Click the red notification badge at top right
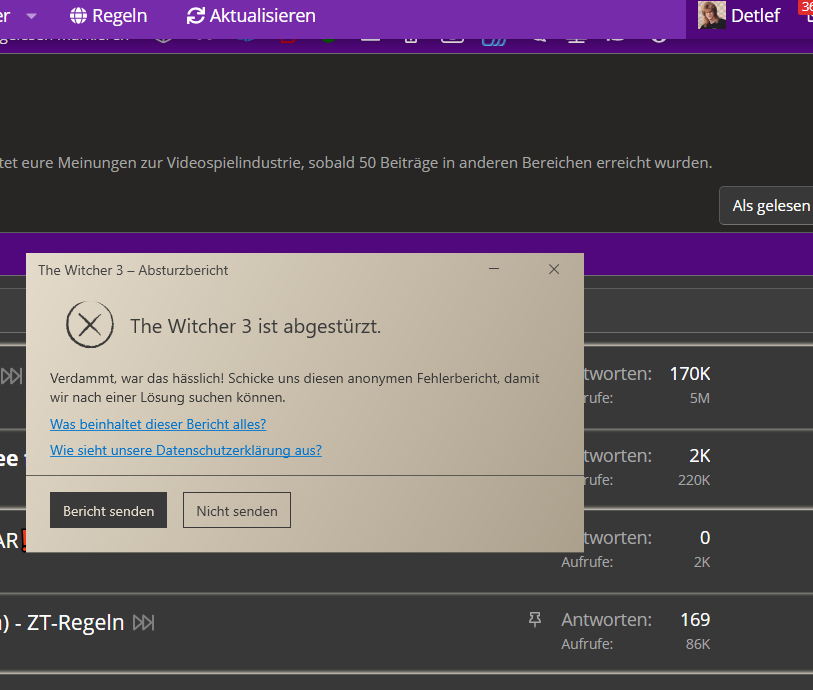Screen dimensions: 813x690 [x=806, y=7]
